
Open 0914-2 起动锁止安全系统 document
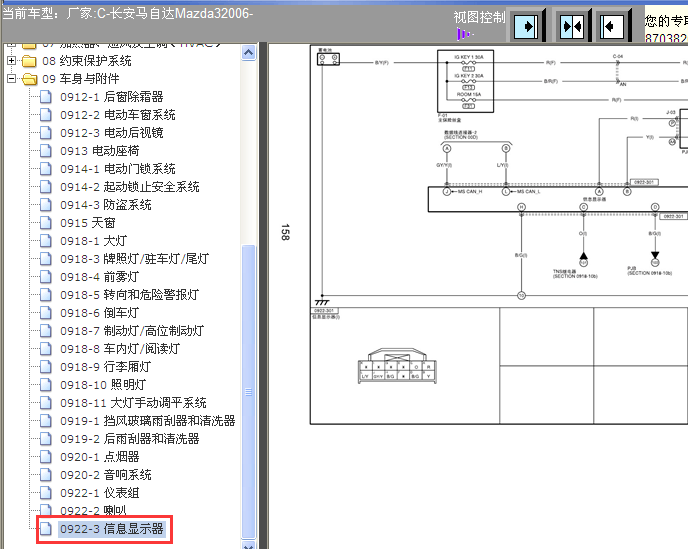click(x=129, y=187)
